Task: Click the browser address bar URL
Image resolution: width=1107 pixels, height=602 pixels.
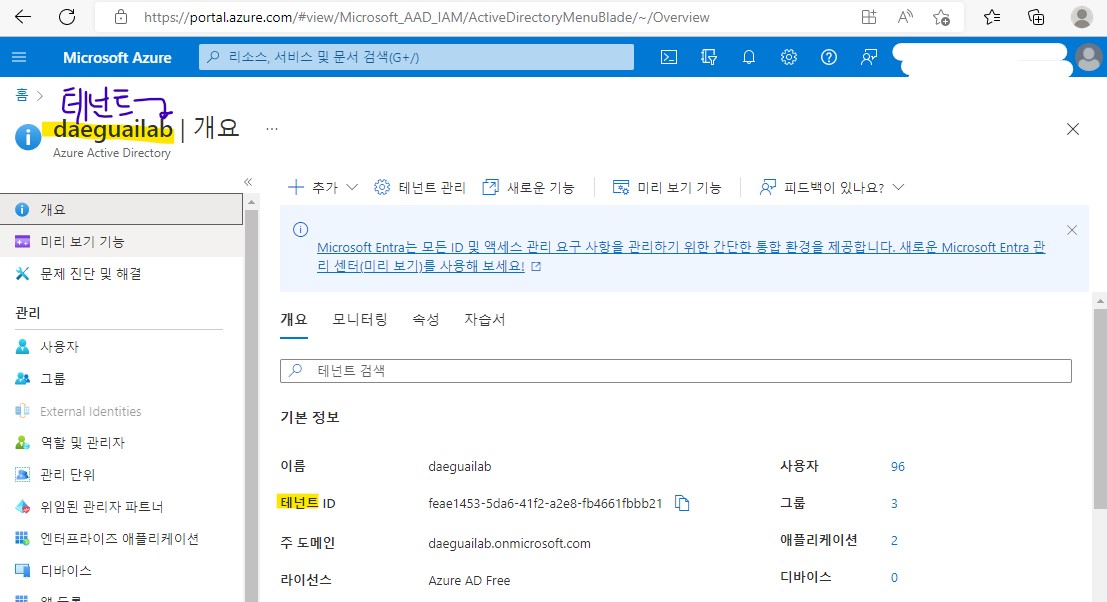Action: click(x=426, y=18)
